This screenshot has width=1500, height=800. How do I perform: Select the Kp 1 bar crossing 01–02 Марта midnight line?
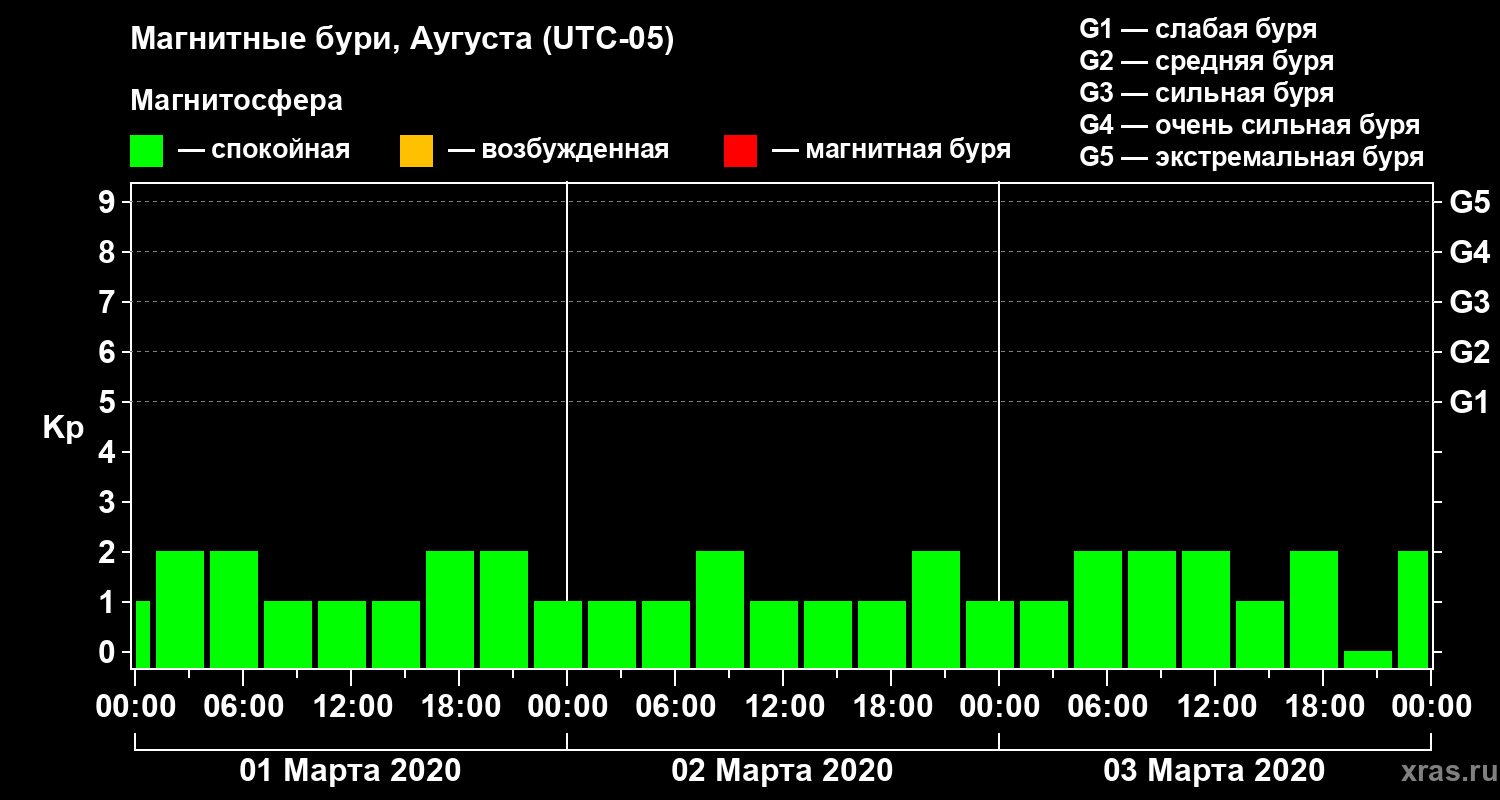pos(558,634)
